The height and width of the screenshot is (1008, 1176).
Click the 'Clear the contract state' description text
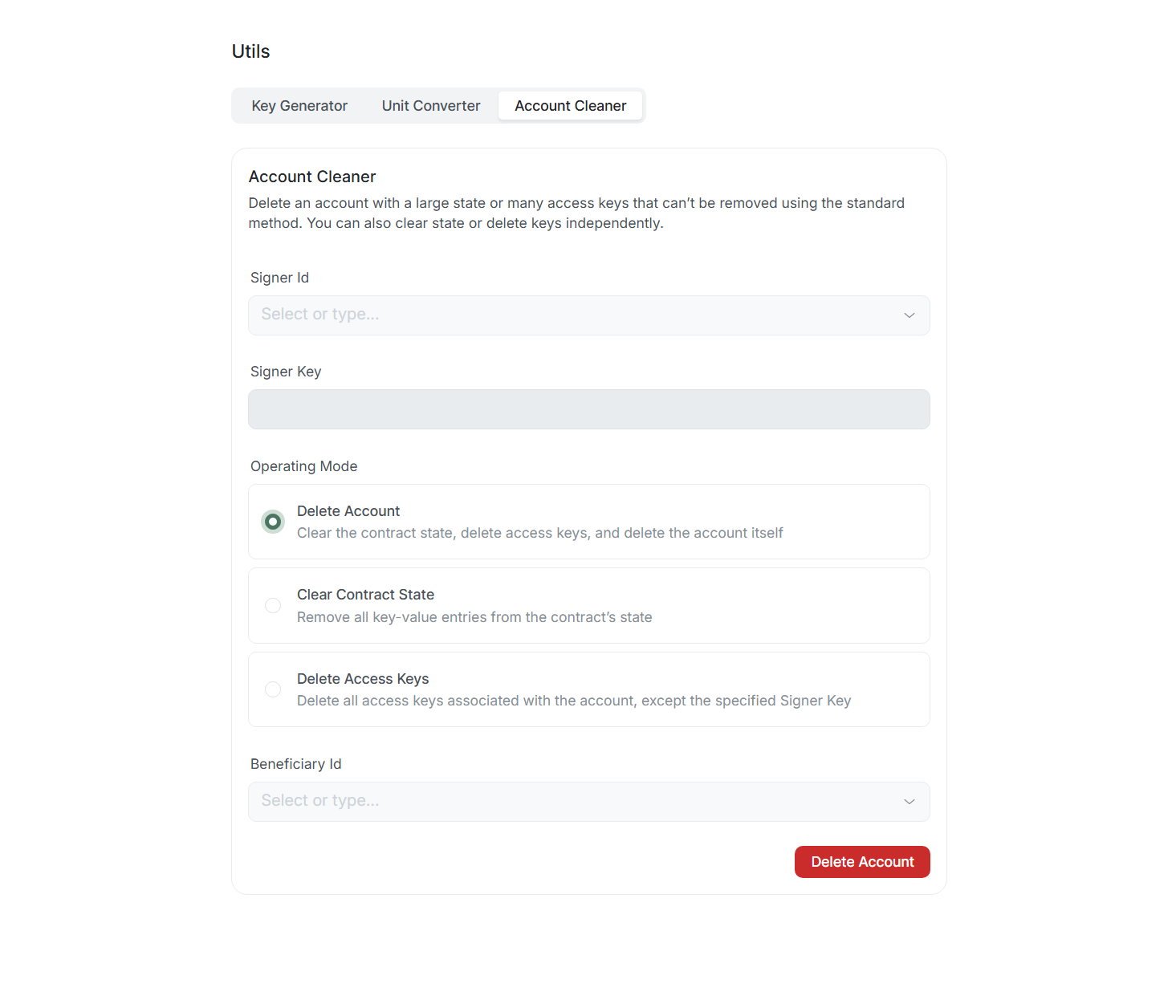[x=539, y=533]
